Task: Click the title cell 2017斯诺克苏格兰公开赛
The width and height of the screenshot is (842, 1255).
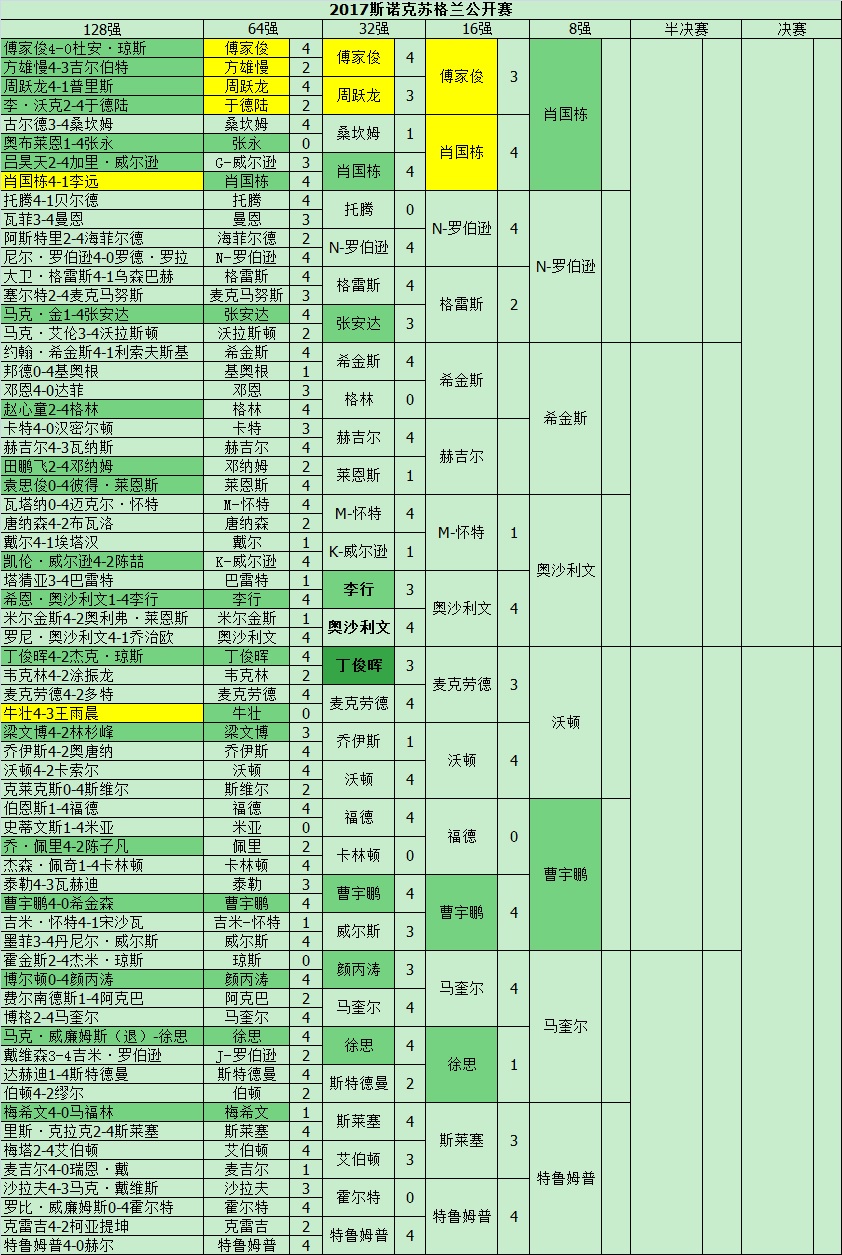Action: coord(421,9)
